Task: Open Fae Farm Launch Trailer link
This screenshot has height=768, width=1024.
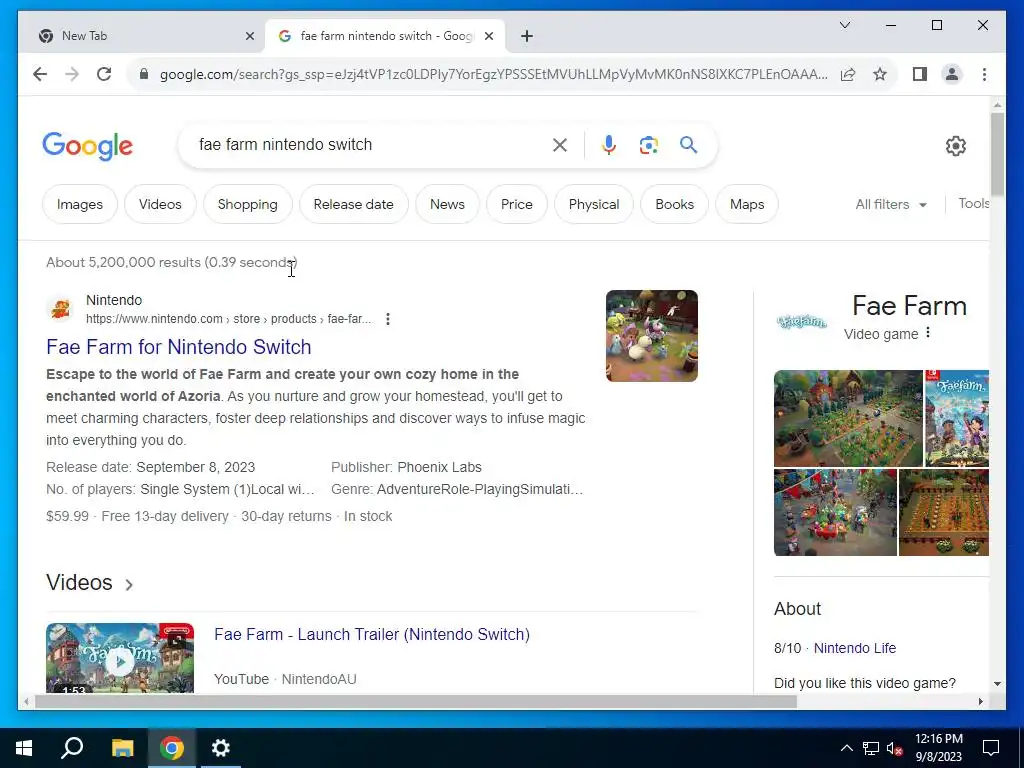Action: coord(372,634)
